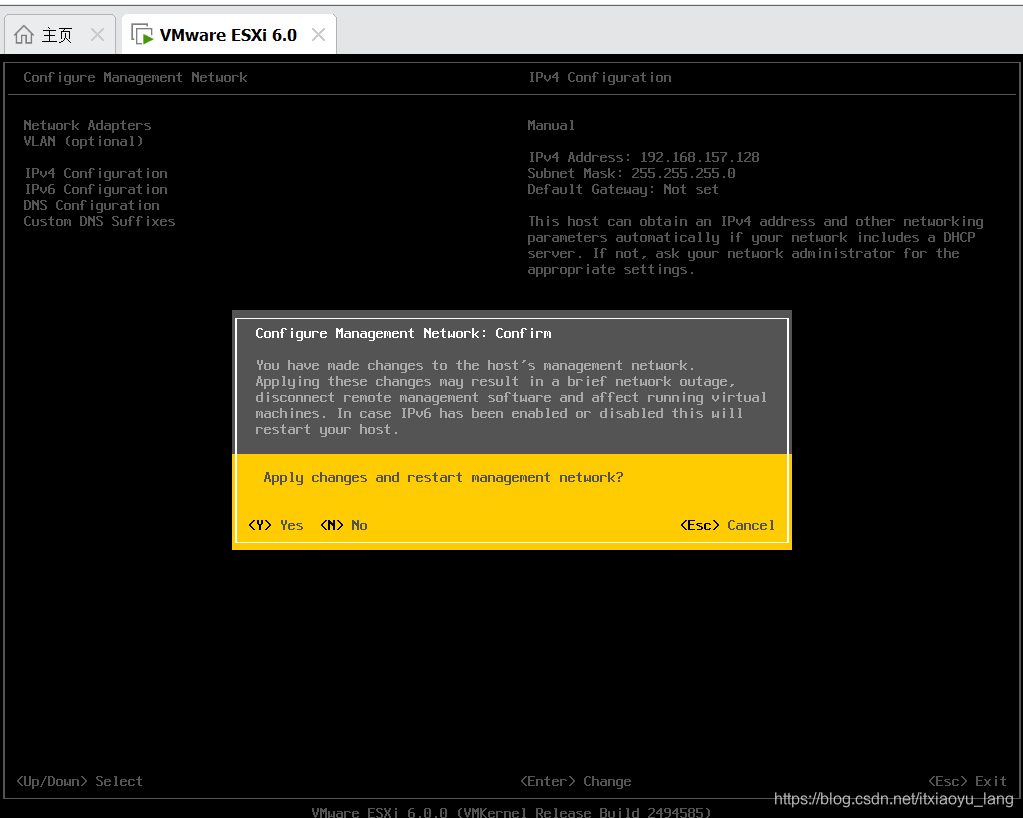Click the <Enter> Change hint

(575, 781)
